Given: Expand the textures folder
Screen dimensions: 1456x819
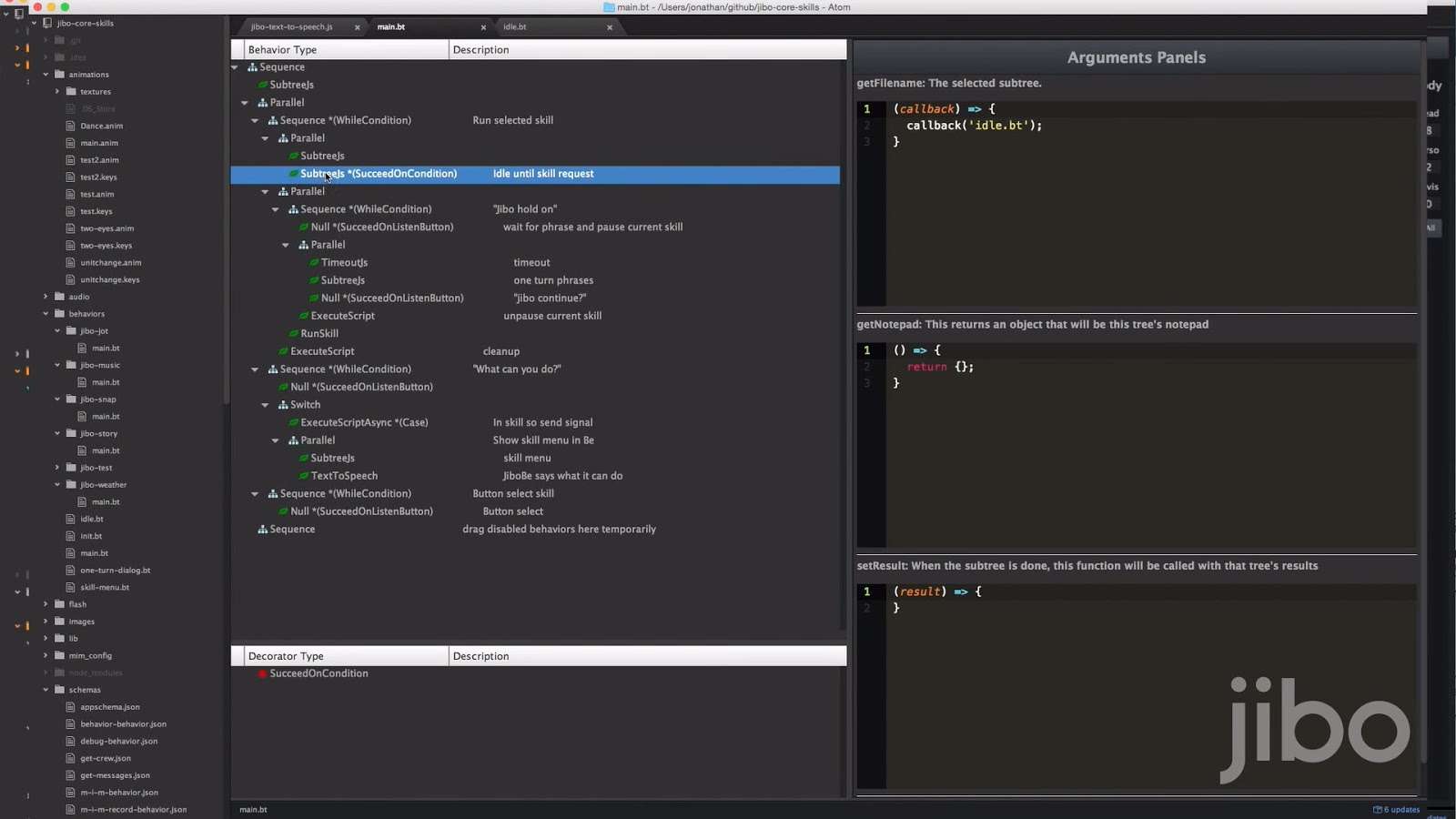Looking at the screenshot, I should click(x=56, y=91).
